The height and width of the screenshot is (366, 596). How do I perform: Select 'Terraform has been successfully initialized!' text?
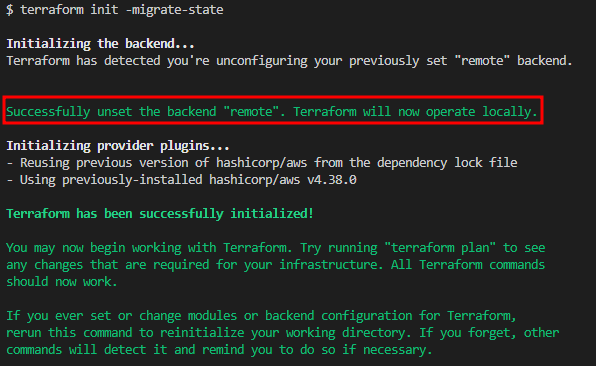(160, 214)
